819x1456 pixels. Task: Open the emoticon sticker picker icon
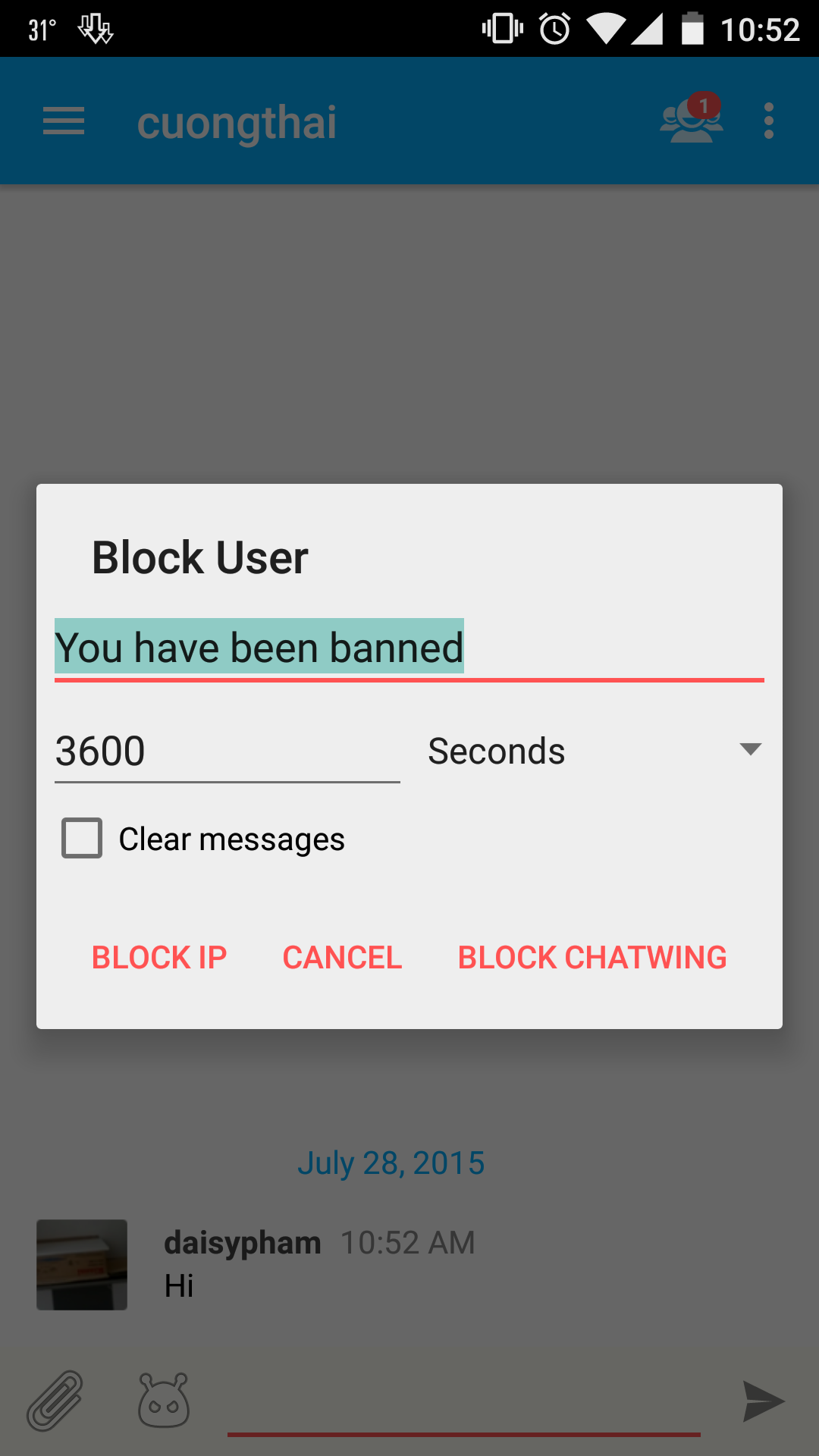[164, 1400]
